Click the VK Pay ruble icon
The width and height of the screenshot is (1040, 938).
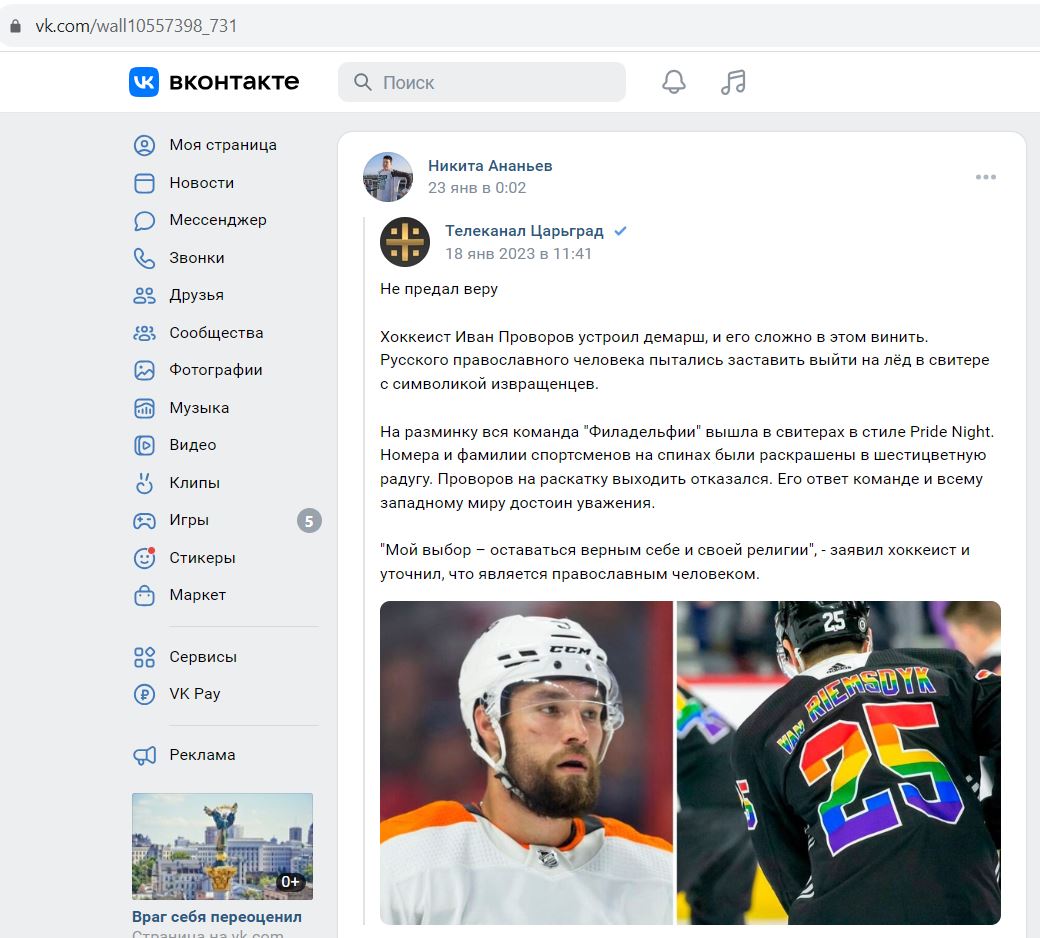pyautogui.click(x=144, y=695)
